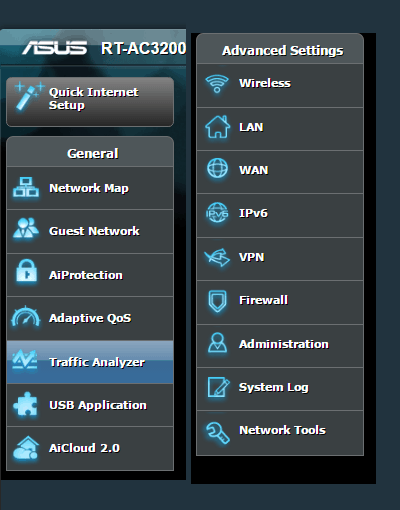The height and width of the screenshot is (510, 400).
Task: Click the Wi-Fi signal icon for Wireless
Action: (x=217, y=84)
